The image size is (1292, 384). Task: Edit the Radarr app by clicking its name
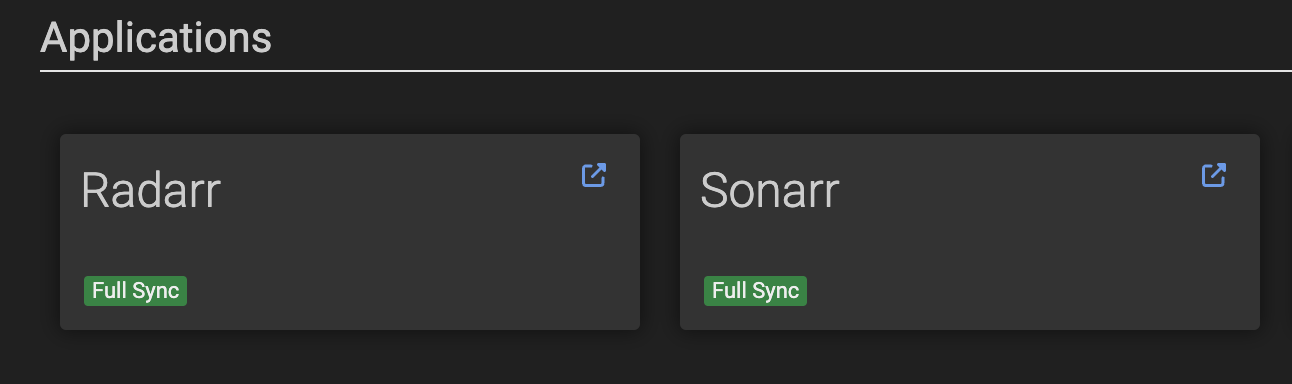(x=151, y=190)
